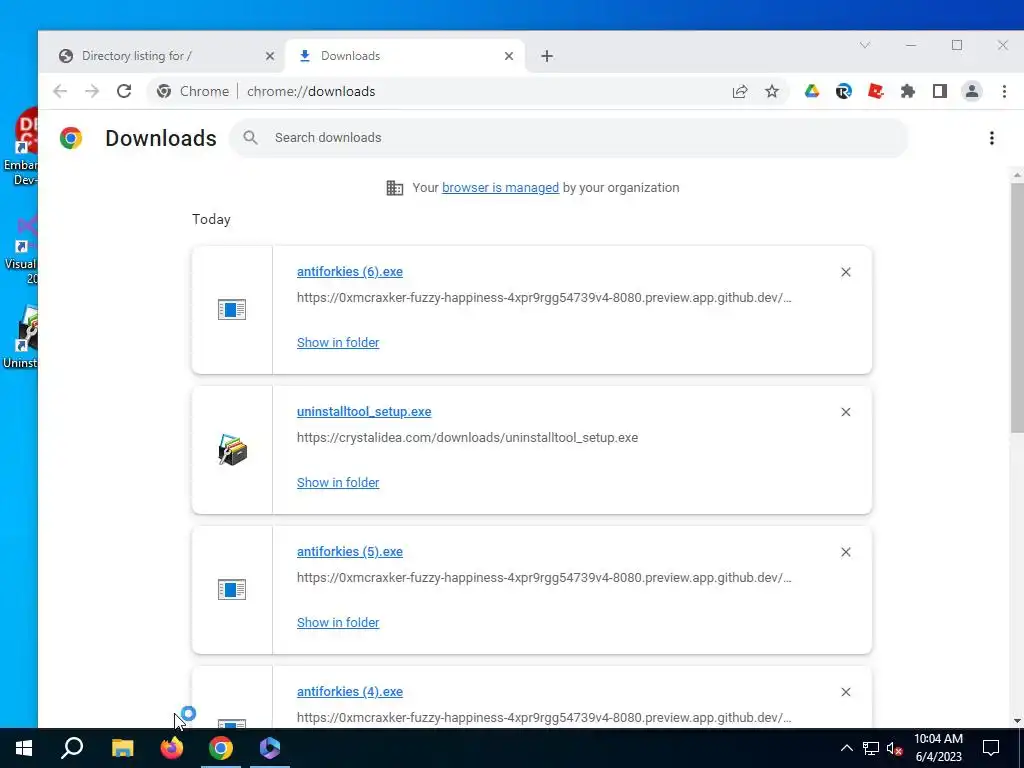Open the Downloads page three-dot actions menu
This screenshot has width=1024, height=768.
pos(991,138)
